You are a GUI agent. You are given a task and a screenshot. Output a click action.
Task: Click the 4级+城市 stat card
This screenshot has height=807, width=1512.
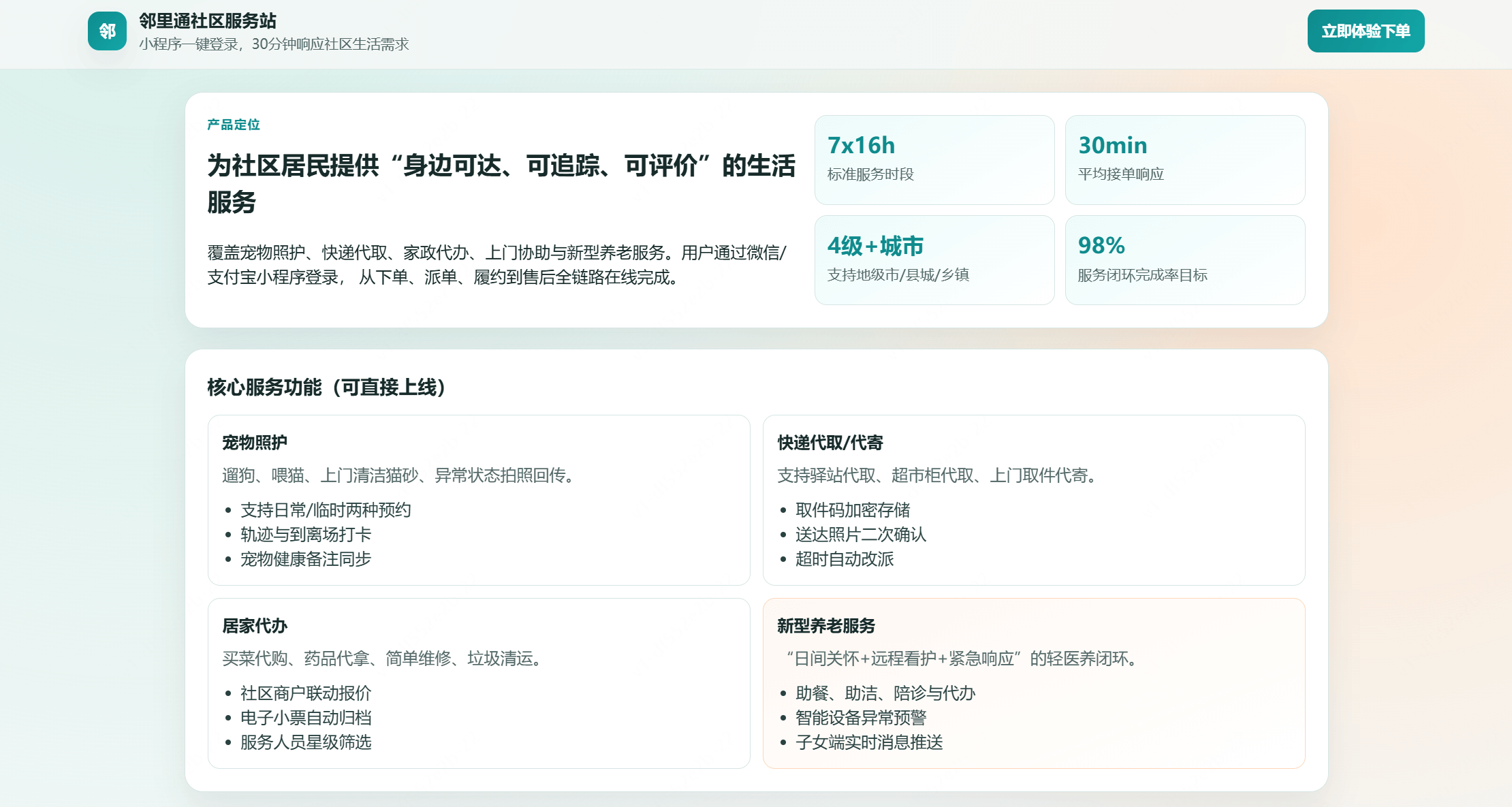point(934,260)
